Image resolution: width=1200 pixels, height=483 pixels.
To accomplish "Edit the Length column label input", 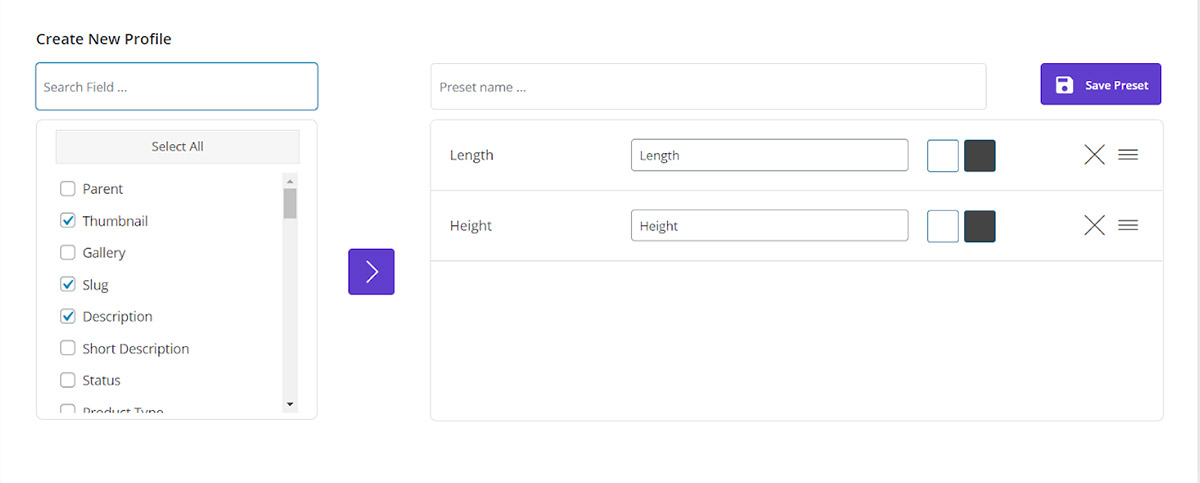I will coord(769,156).
